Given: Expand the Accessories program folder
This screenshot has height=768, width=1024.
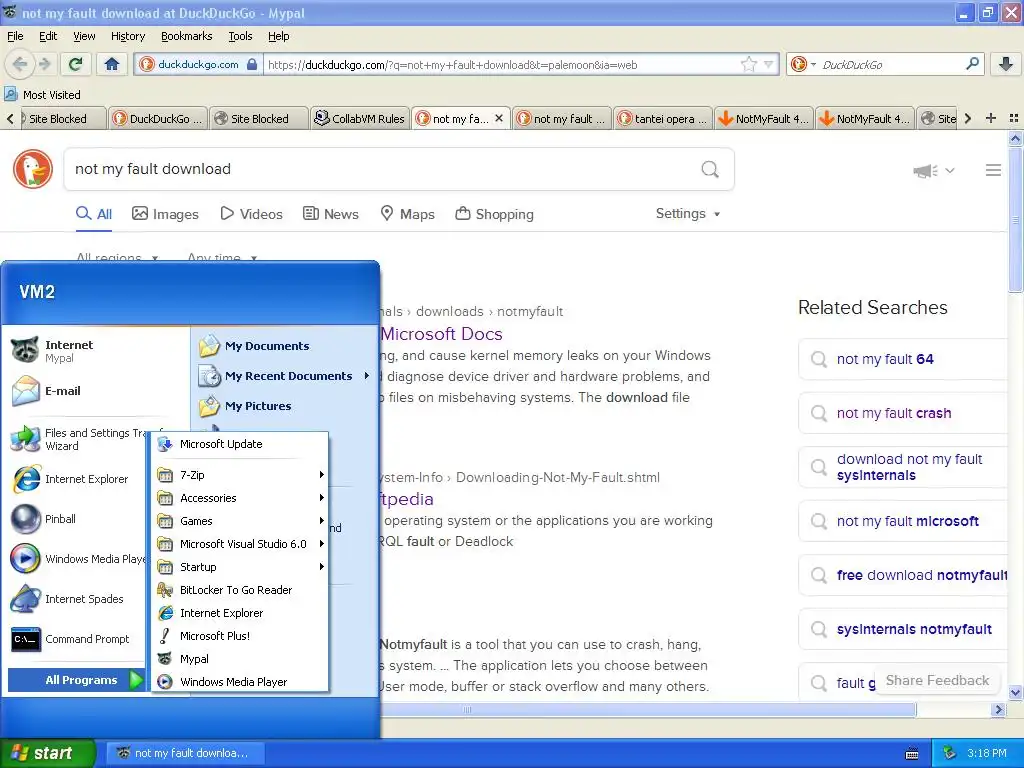Looking at the screenshot, I should coord(240,498).
